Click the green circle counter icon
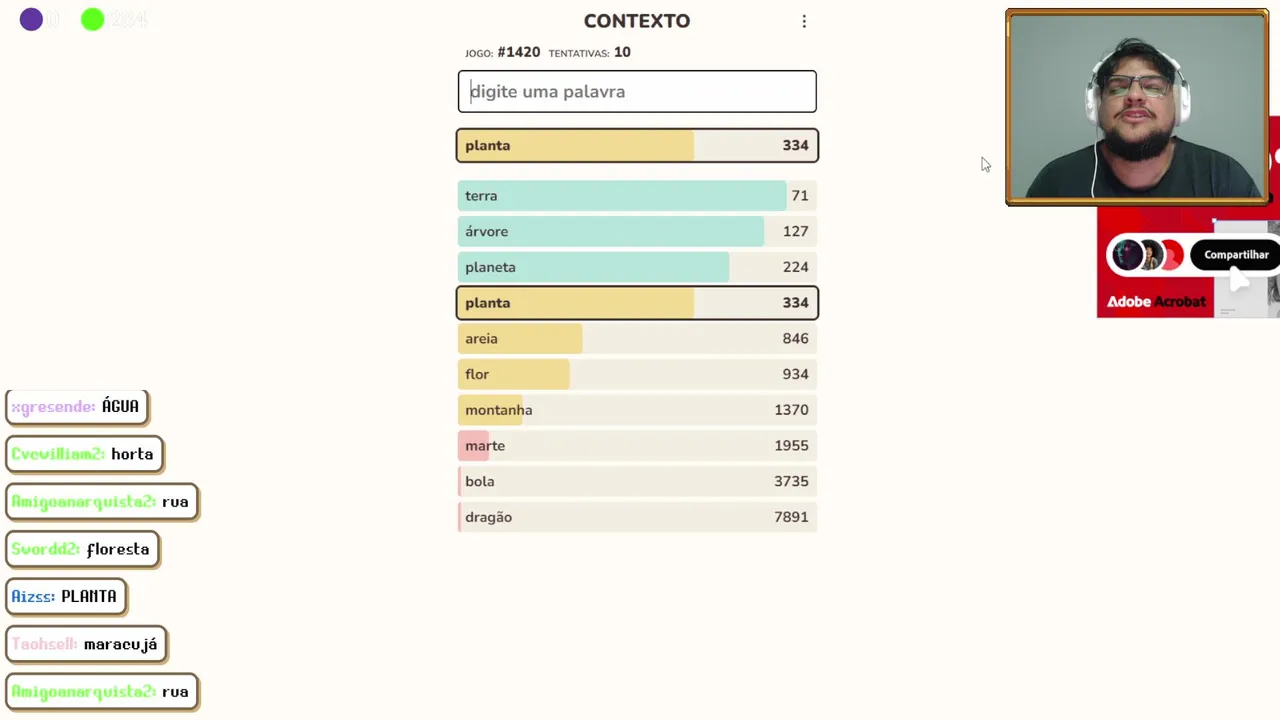The width and height of the screenshot is (1280, 720). coord(92,19)
